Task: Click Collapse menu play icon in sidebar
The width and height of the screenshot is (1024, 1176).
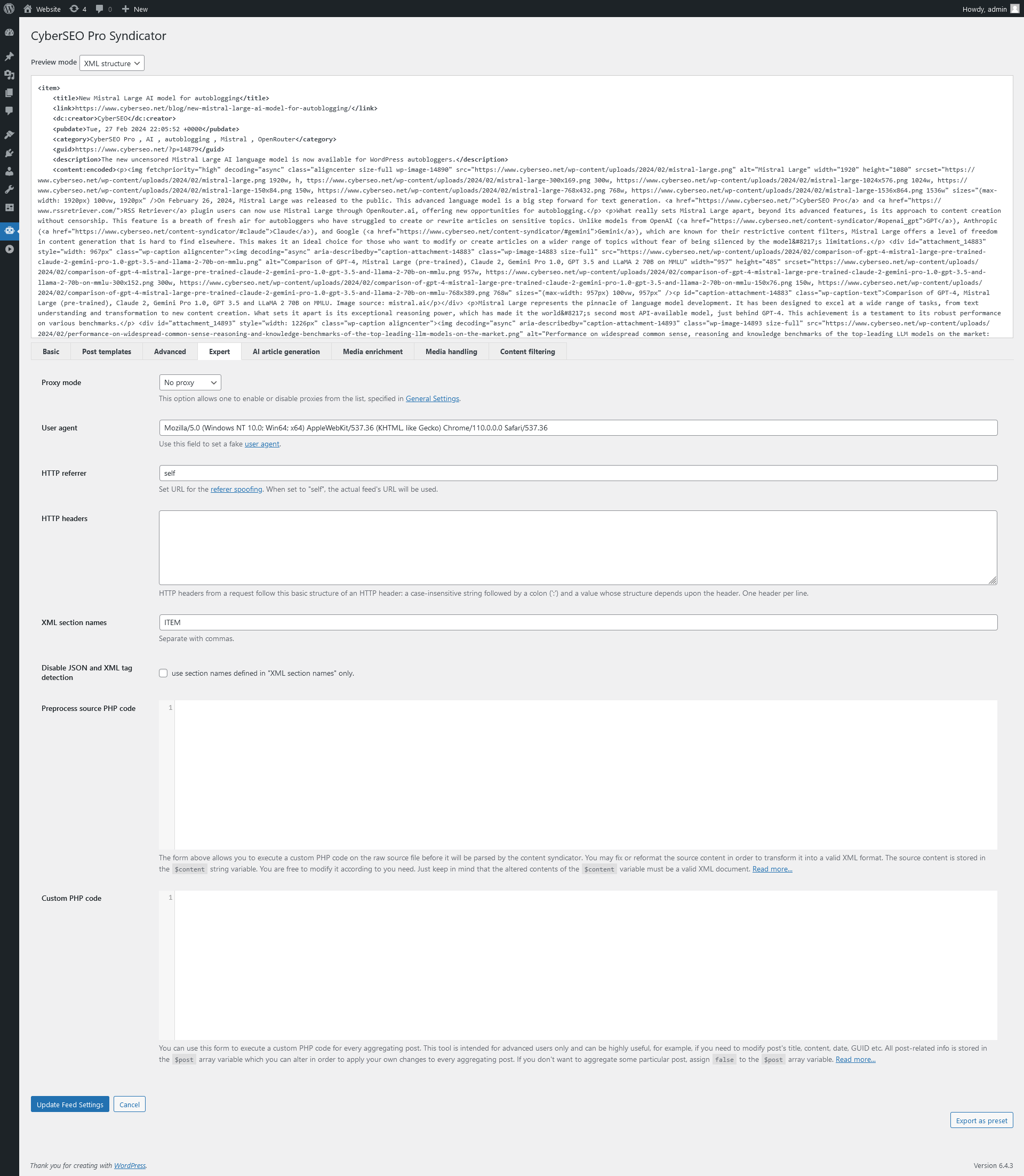Action: (9, 249)
